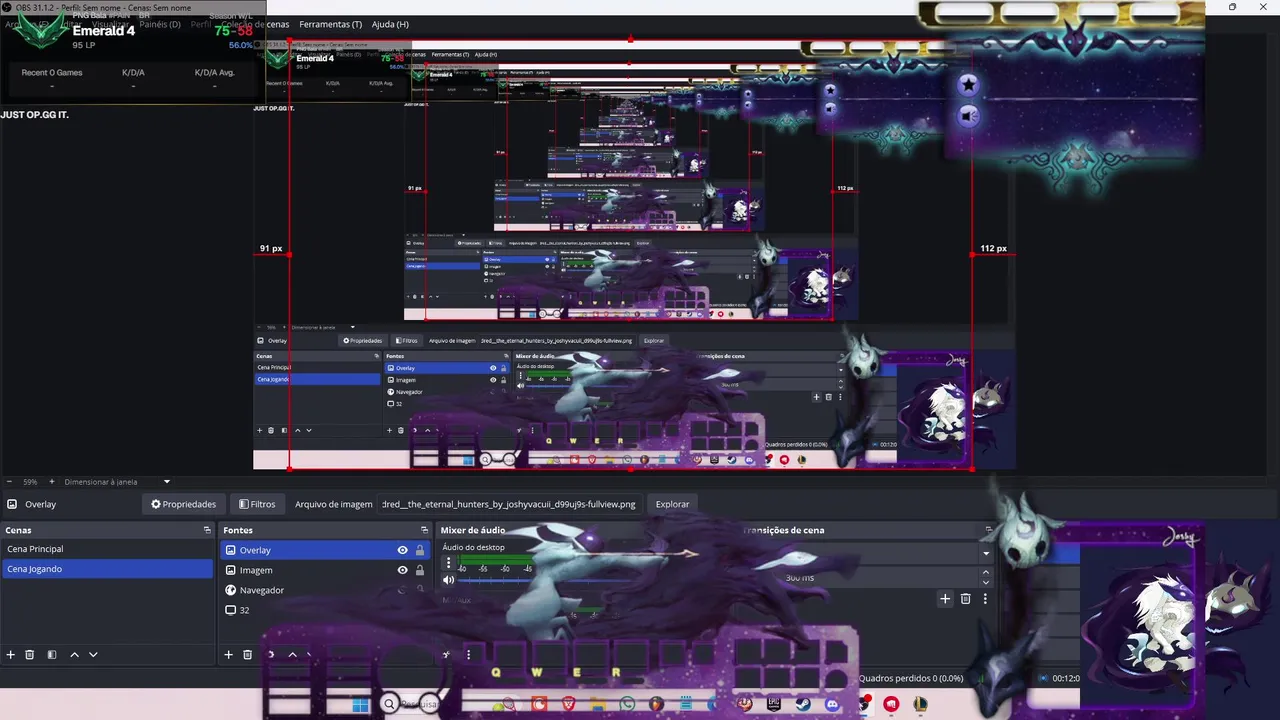Hide the Imagem source

[x=402, y=570]
